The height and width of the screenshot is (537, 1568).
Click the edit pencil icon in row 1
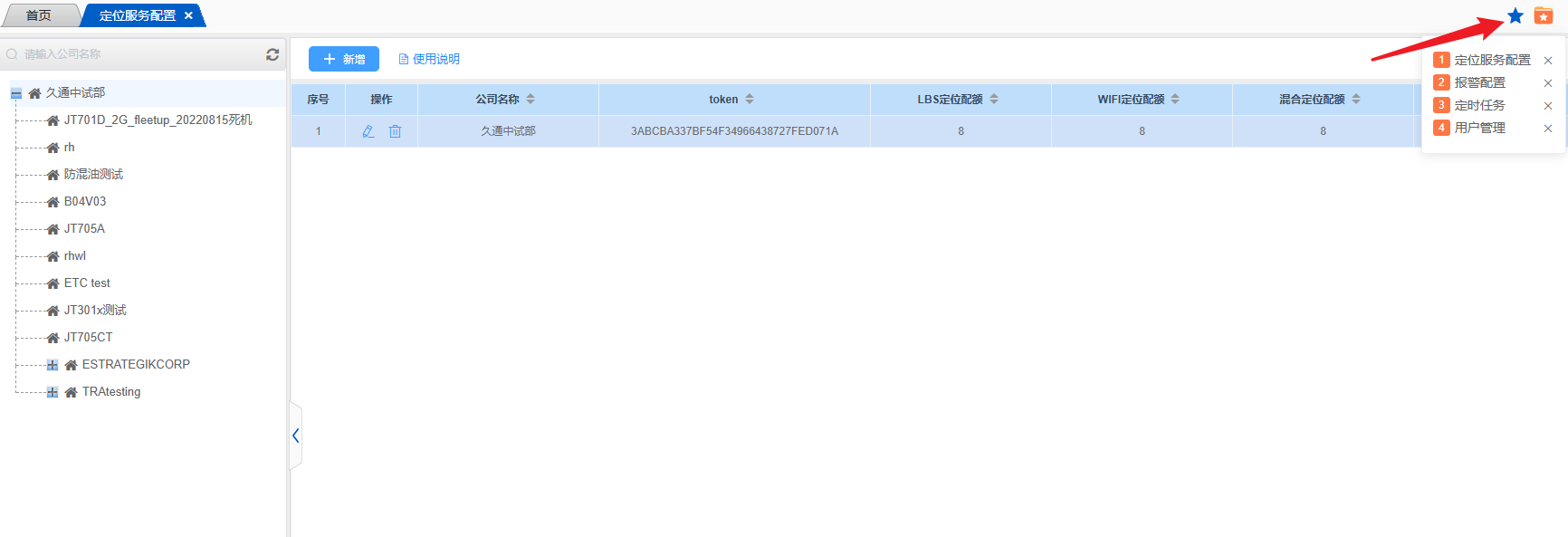[x=368, y=131]
